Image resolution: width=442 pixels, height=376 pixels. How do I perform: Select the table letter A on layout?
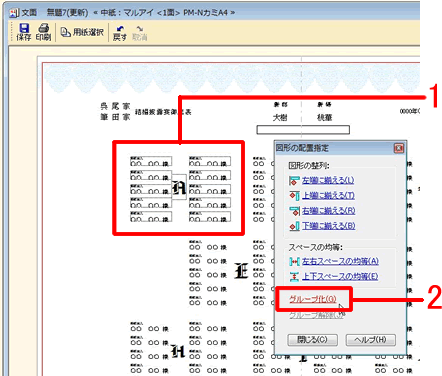pyautogui.click(x=179, y=188)
